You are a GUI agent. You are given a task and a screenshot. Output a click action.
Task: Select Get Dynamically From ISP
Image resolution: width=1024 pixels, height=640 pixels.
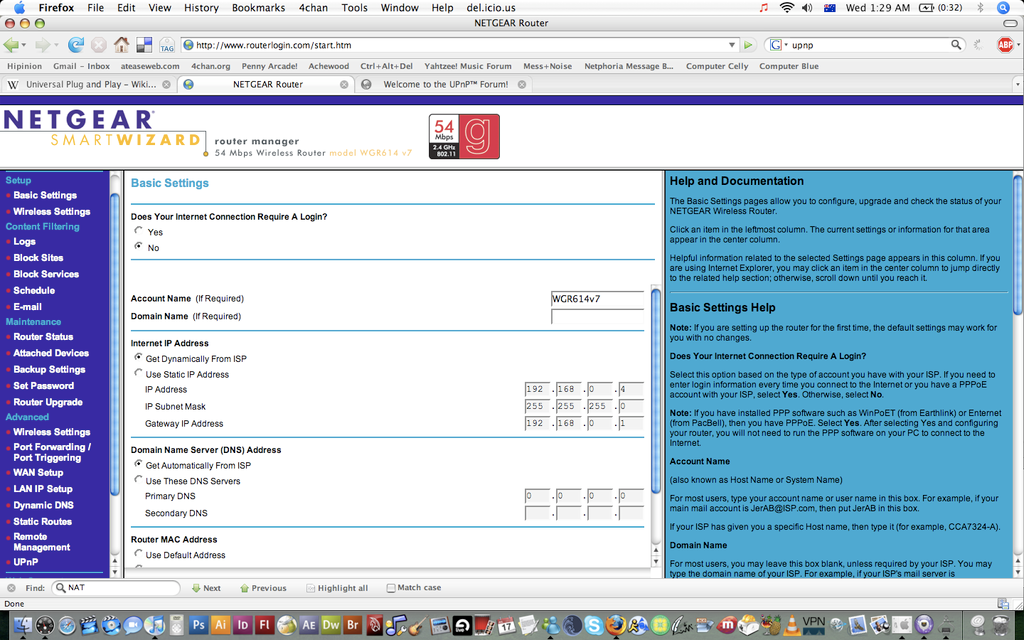click(x=138, y=357)
